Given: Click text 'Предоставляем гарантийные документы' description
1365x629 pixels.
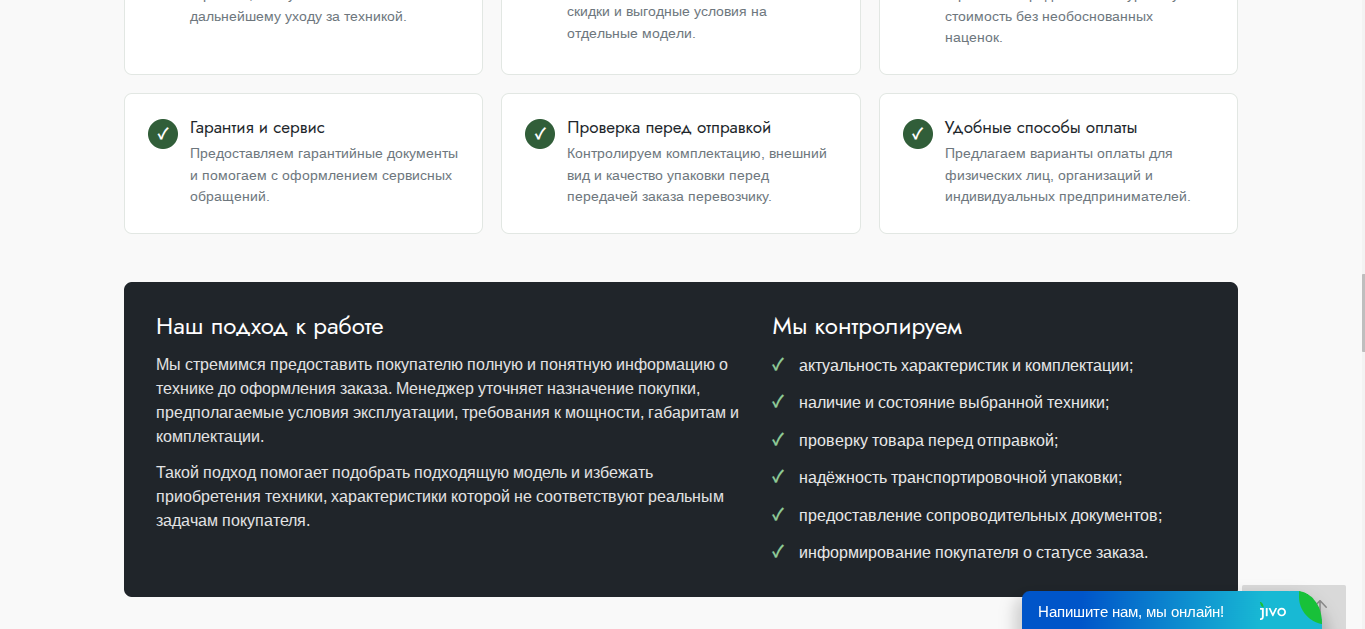Looking at the screenshot, I should point(324,175).
